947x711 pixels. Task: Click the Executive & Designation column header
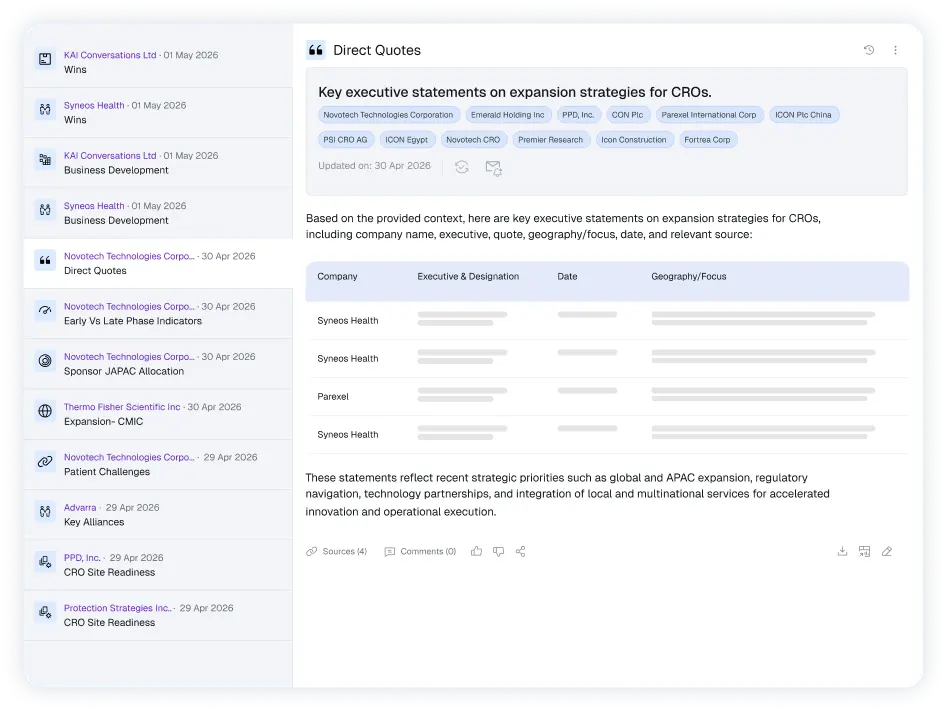click(468, 277)
